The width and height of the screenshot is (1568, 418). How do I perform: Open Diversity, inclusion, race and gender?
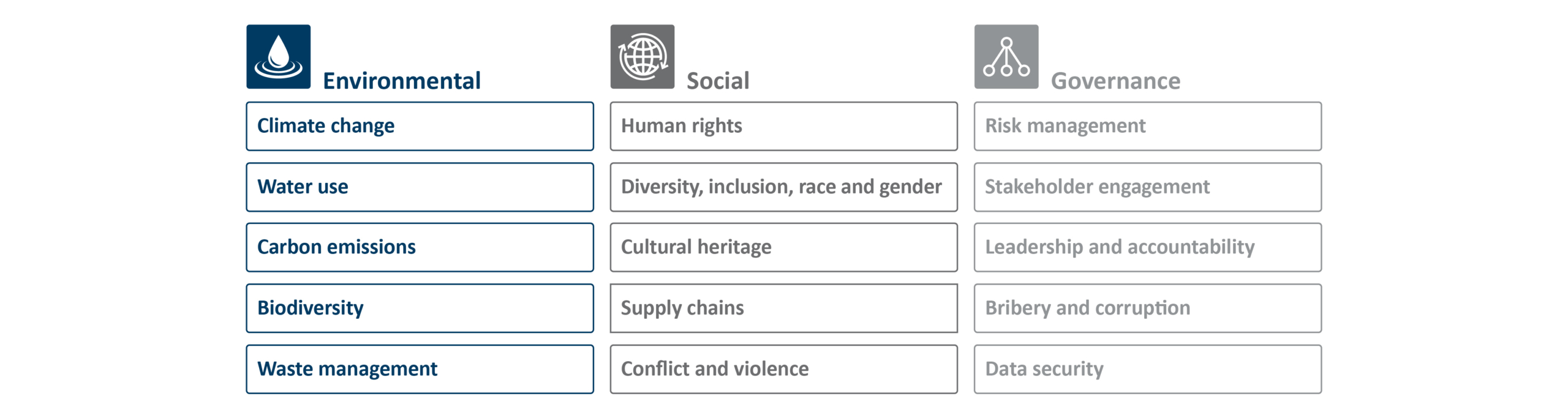pos(783,187)
